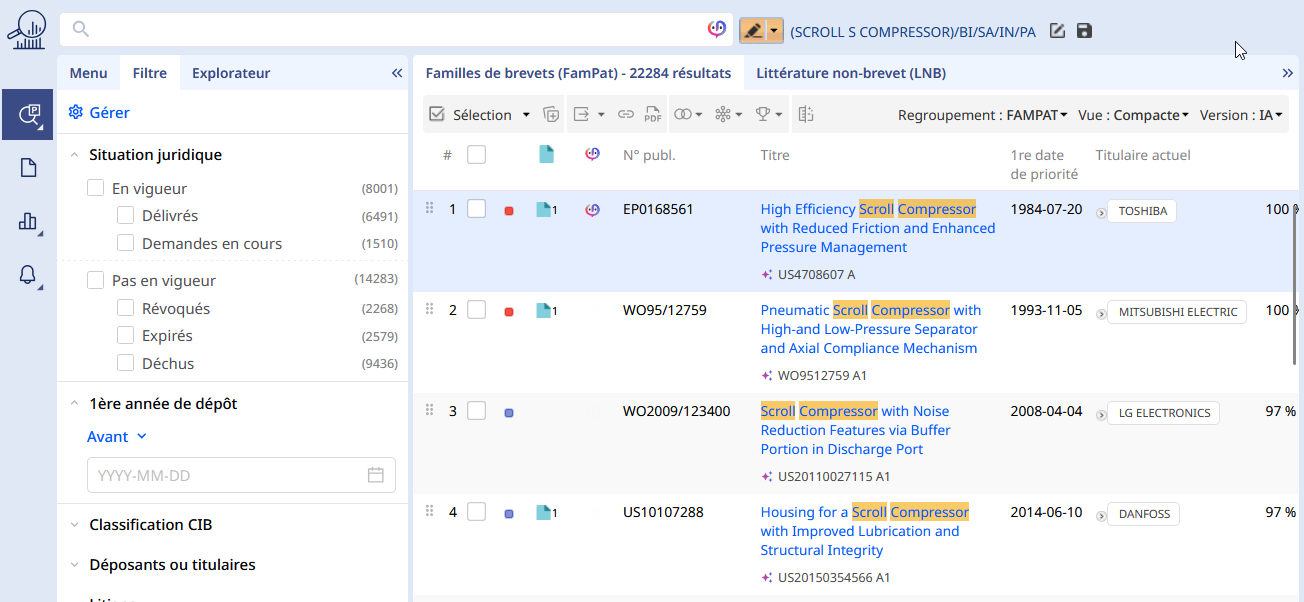Click the link icon in results toolbar
The height and width of the screenshot is (602, 1304).
[626, 115]
